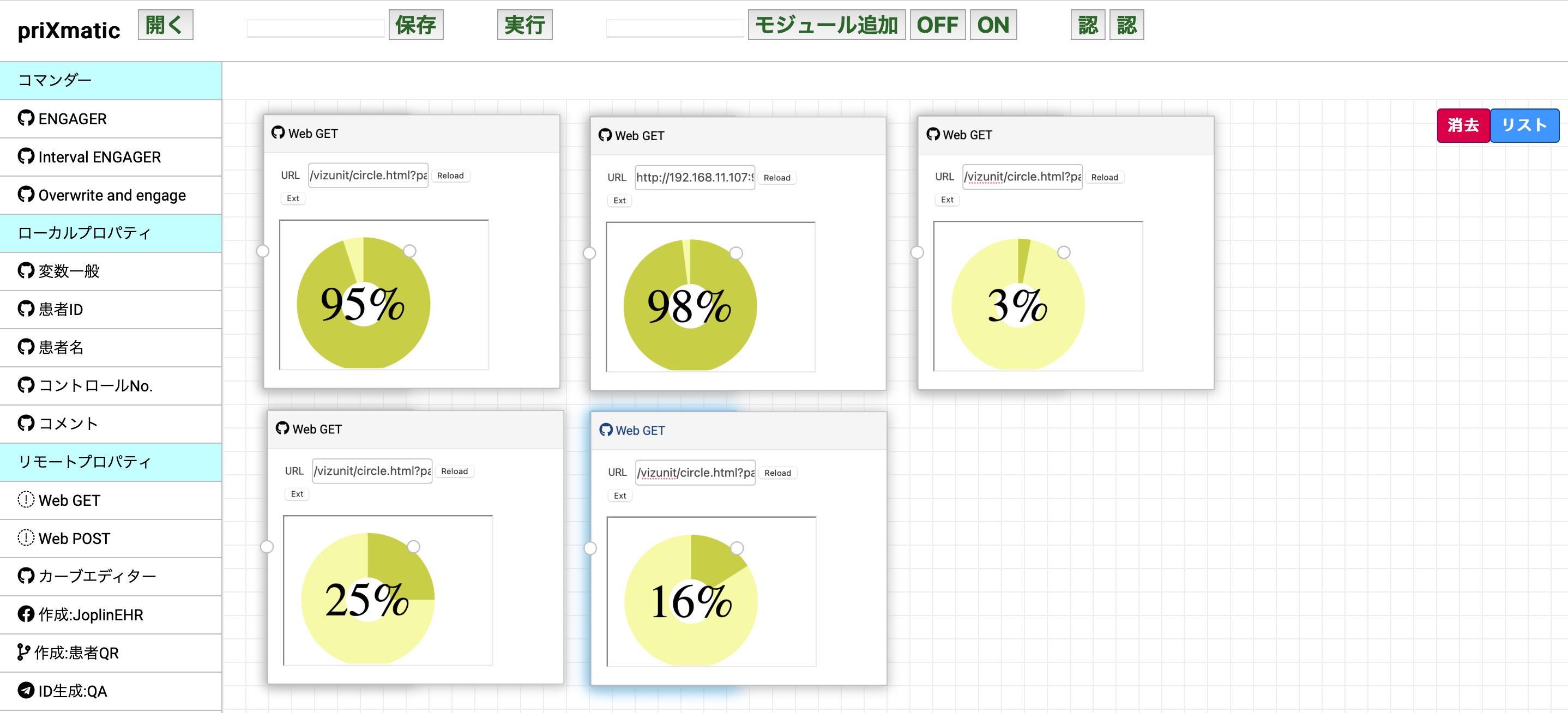This screenshot has width=1568, height=713.
Task: Click Ext on the 16% Web GET card
Action: 620,496
